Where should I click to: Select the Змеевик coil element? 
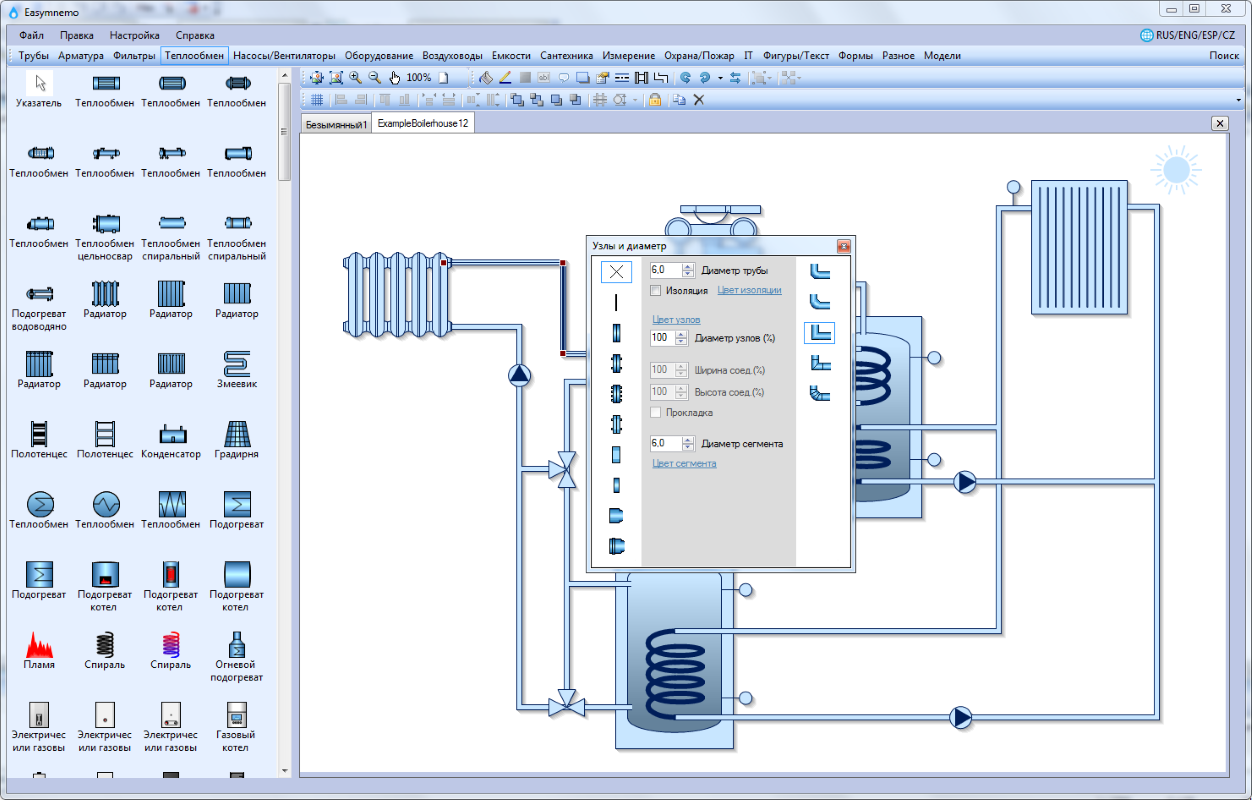pos(237,362)
